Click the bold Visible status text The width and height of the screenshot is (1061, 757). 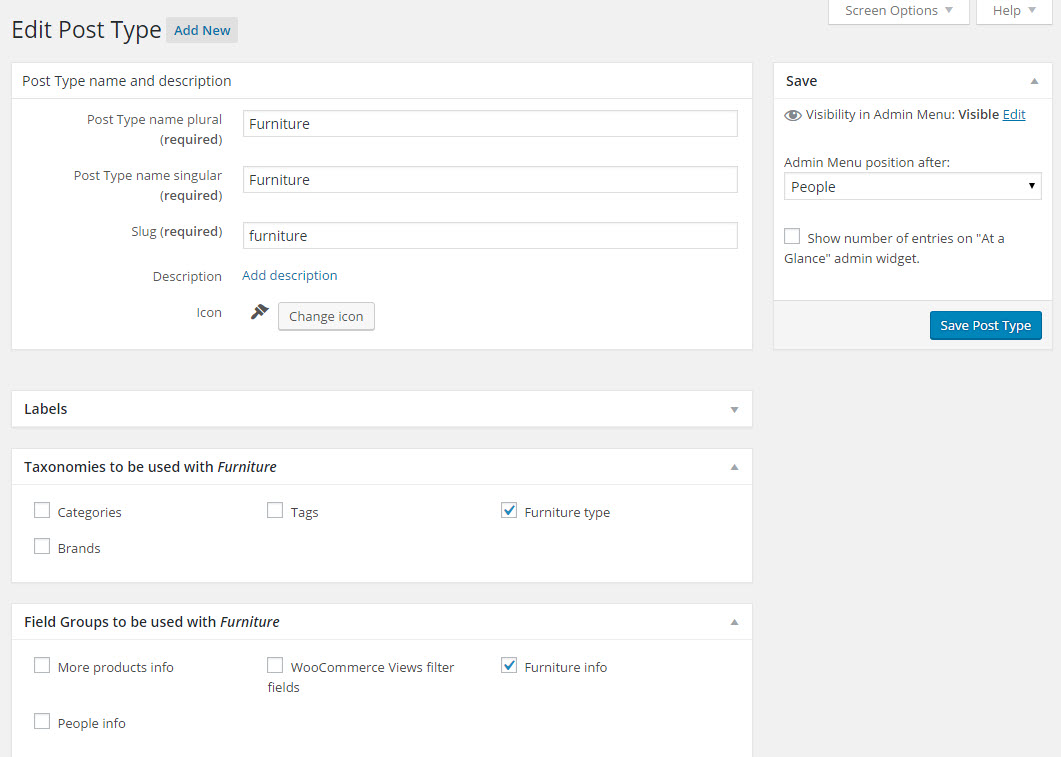point(978,114)
